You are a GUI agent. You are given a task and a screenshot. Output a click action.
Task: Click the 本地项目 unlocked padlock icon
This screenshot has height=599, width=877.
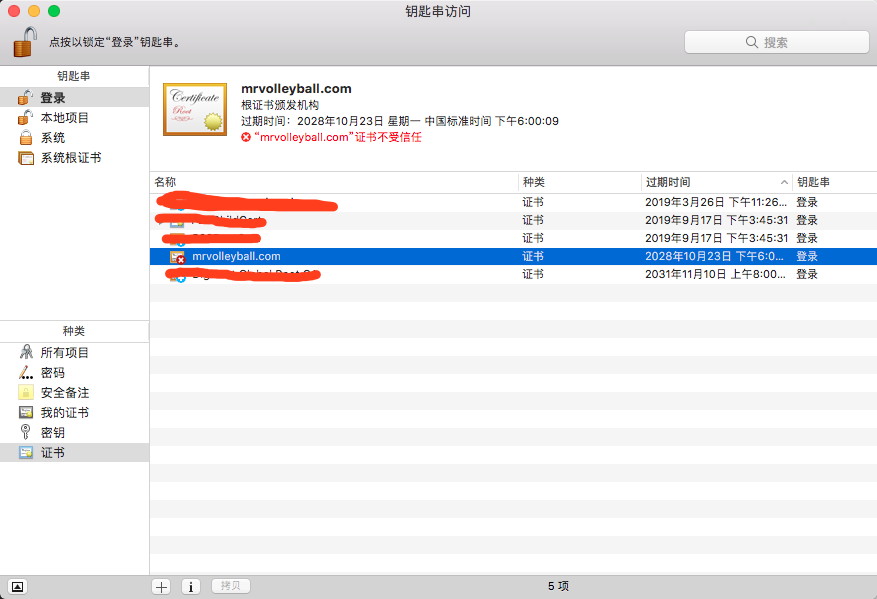coord(25,117)
